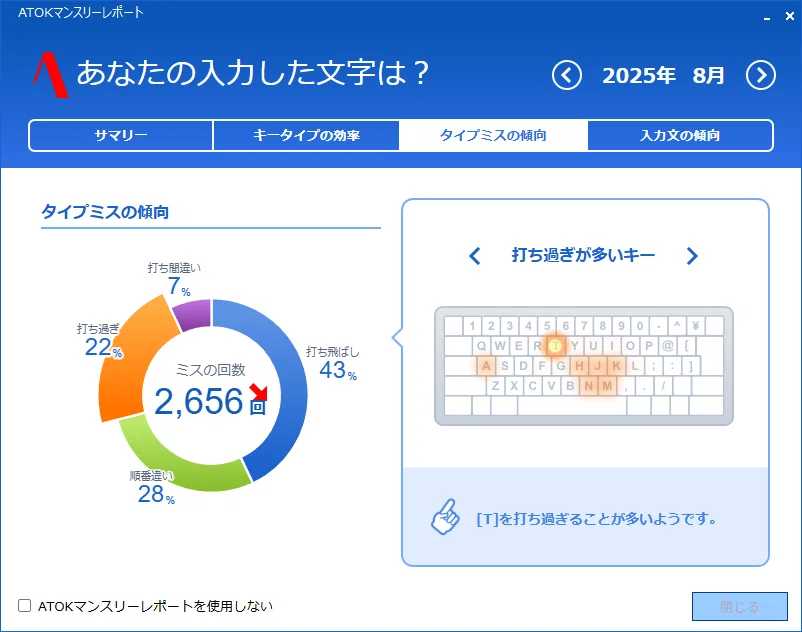This screenshot has width=802, height=632.
Task: Click the M key on keyboard diagram
Action: 607,386
